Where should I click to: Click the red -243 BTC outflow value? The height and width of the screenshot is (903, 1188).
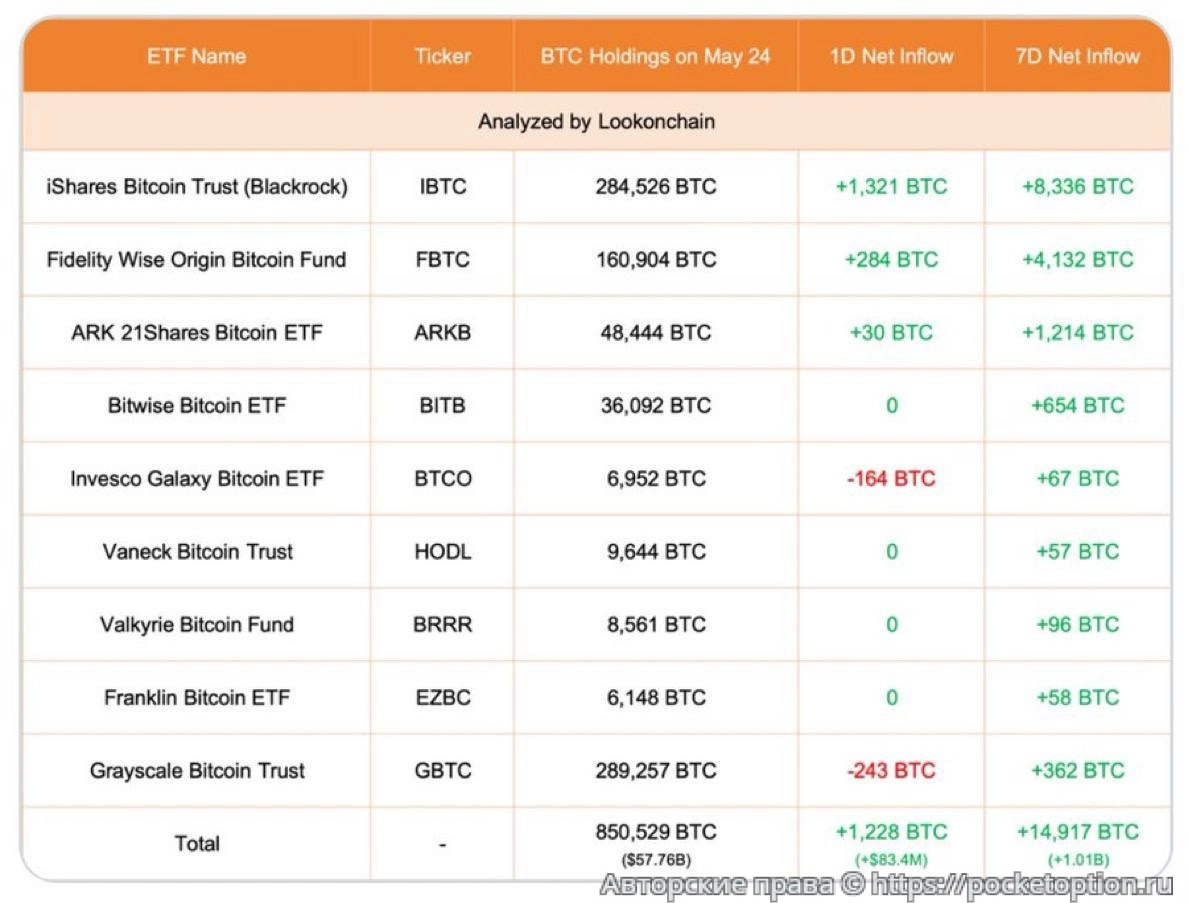coord(891,770)
